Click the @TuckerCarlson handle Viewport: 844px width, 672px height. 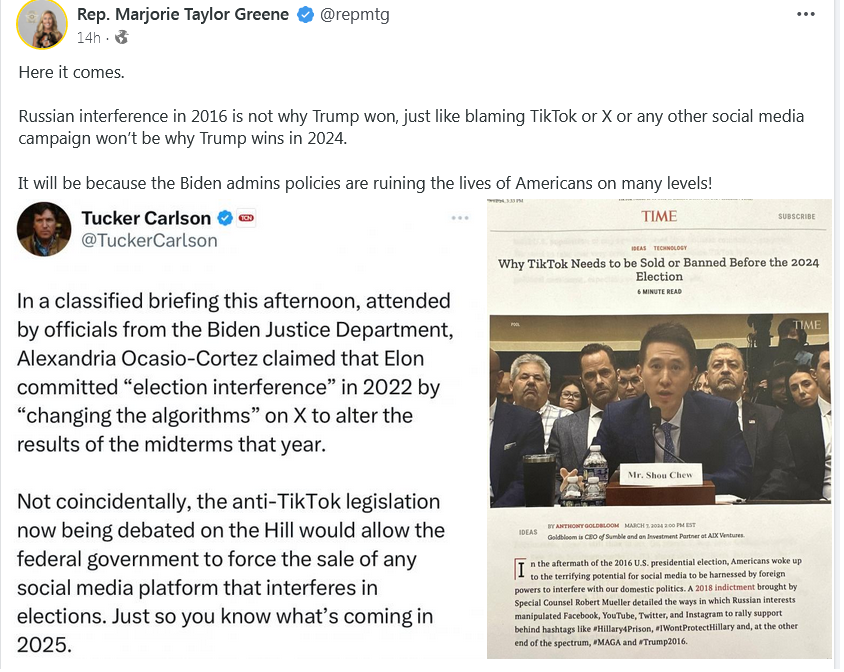pyautogui.click(x=149, y=241)
